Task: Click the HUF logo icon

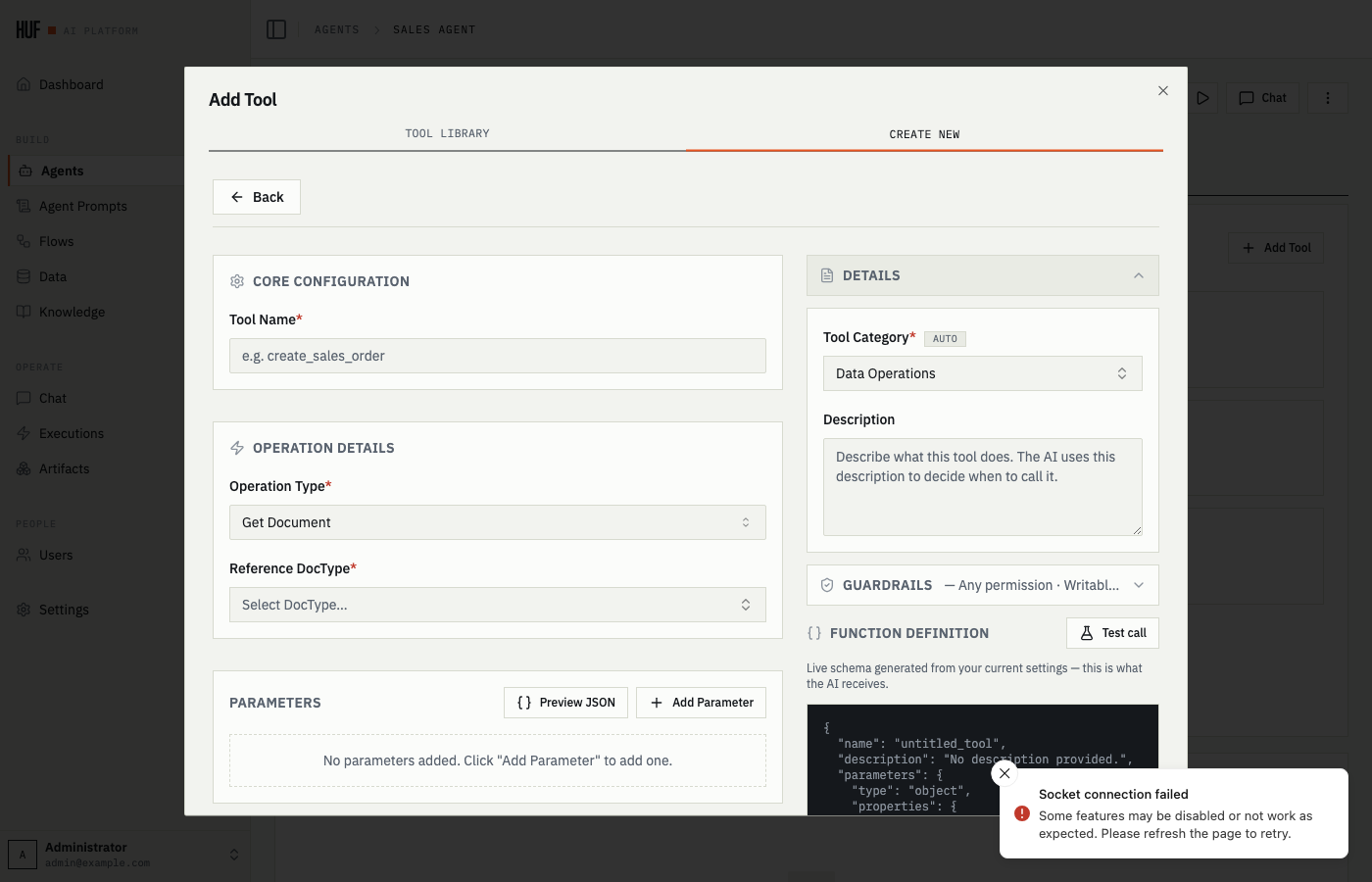Action: click(x=28, y=30)
